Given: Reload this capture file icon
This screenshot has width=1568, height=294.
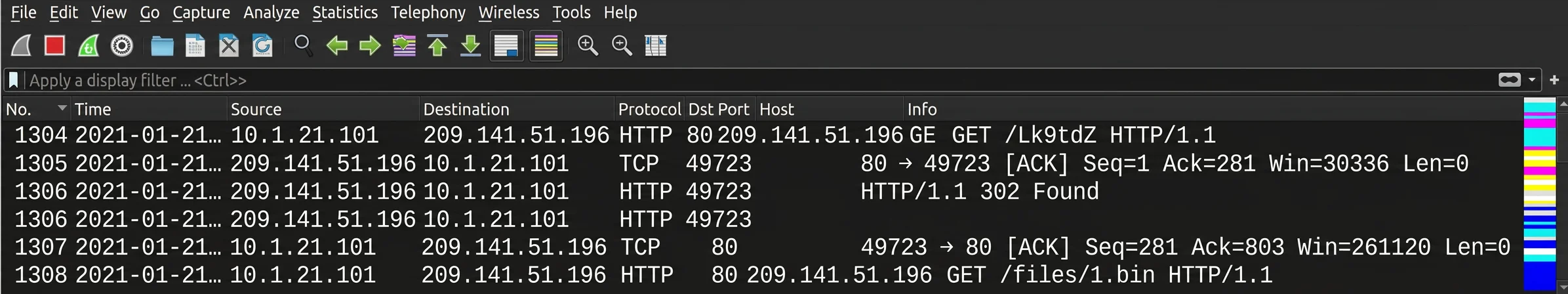Looking at the screenshot, I should [262, 46].
